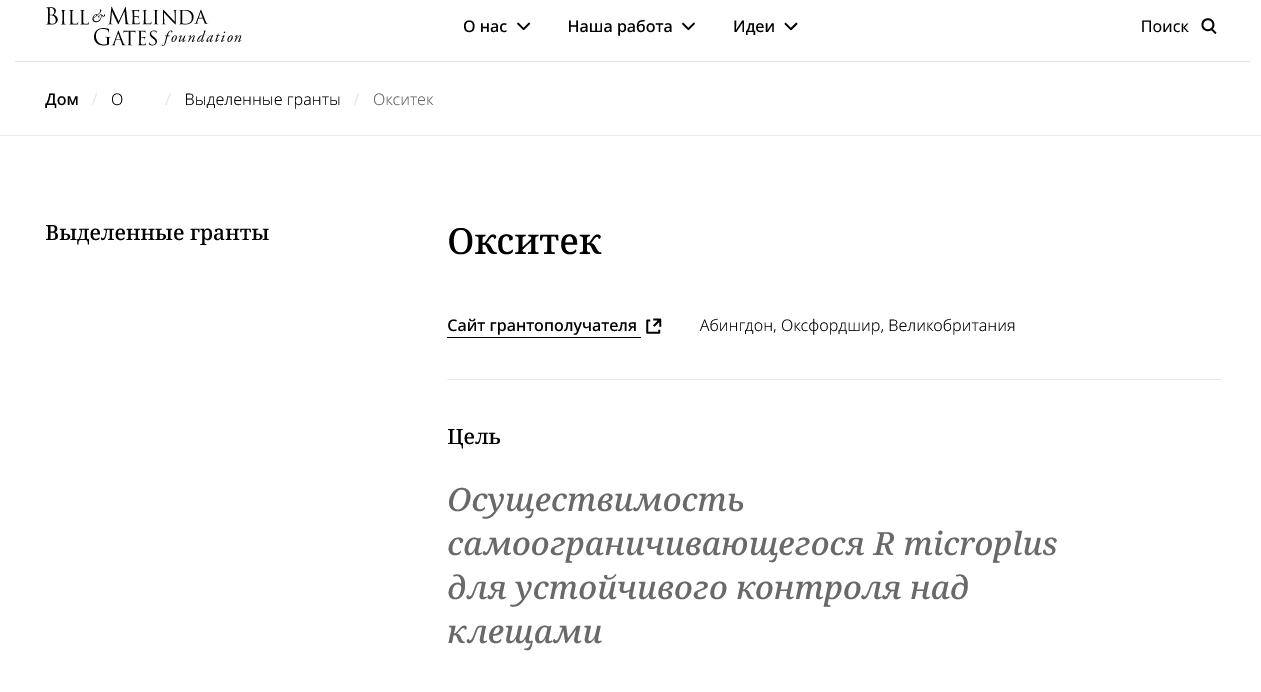Open the Bill & Melinda Gates Foundation logo

pyautogui.click(x=144, y=27)
